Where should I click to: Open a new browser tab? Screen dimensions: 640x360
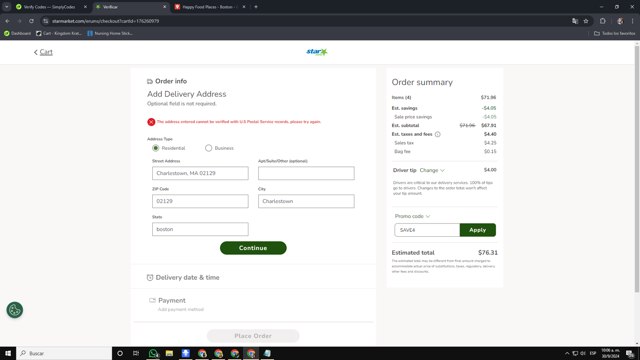click(256, 7)
